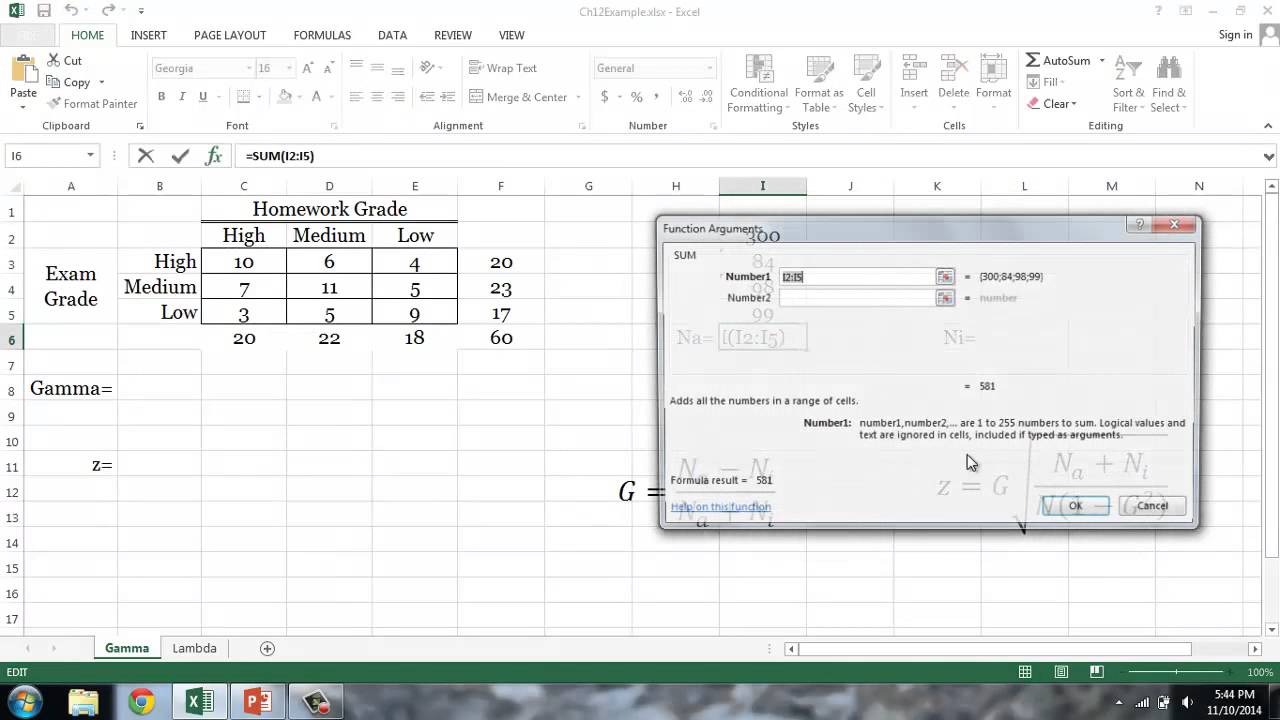
Task: Switch to the Lambda sheet tab
Action: 194,648
